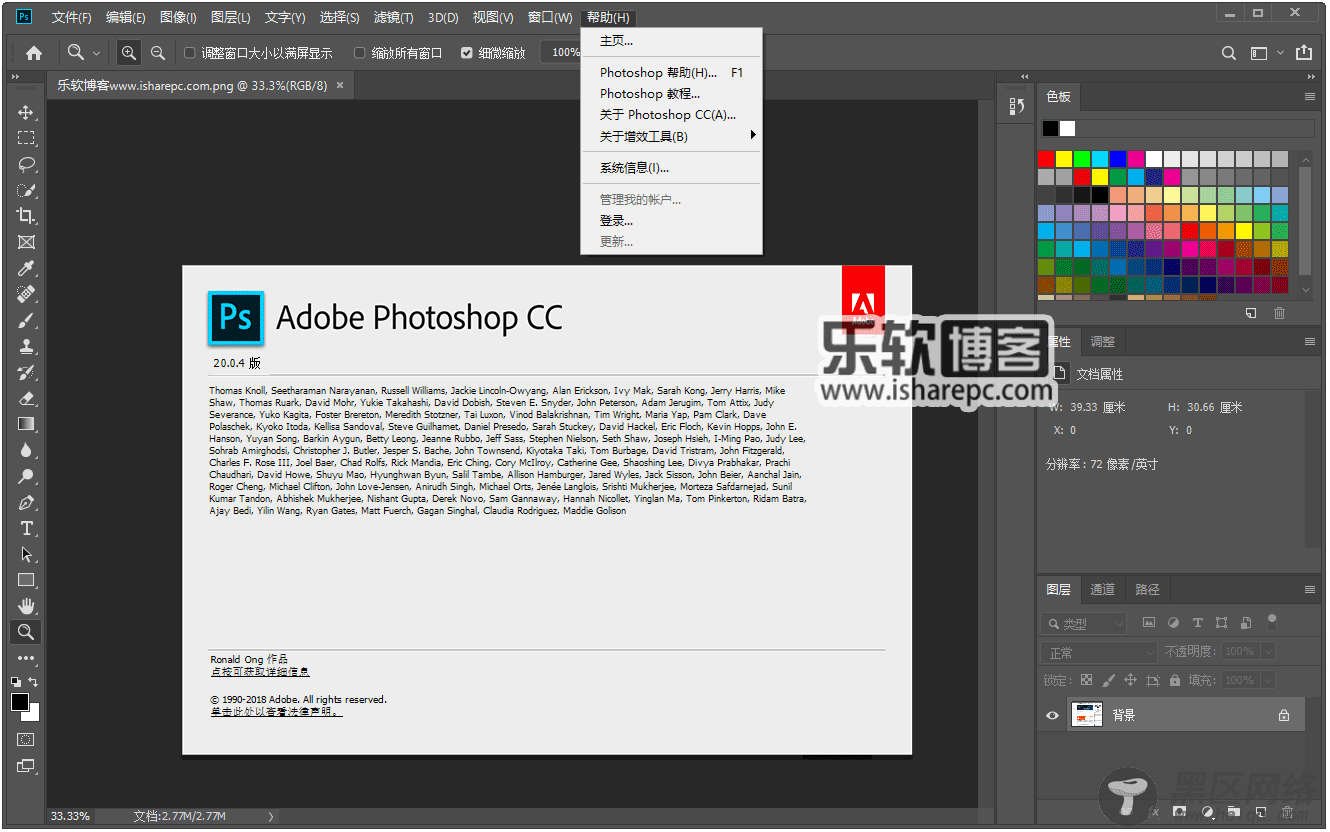Select the Move tool
The width and height of the screenshot is (1330, 832).
26,112
